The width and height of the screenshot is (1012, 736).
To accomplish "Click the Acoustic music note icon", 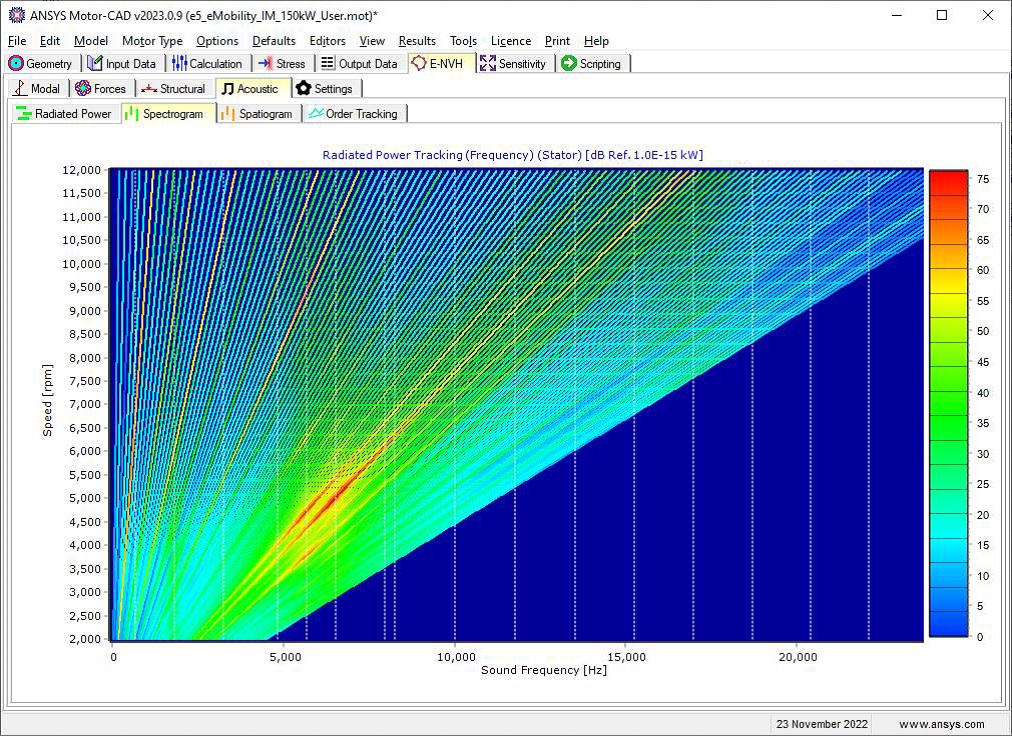I will click(227, 88).
